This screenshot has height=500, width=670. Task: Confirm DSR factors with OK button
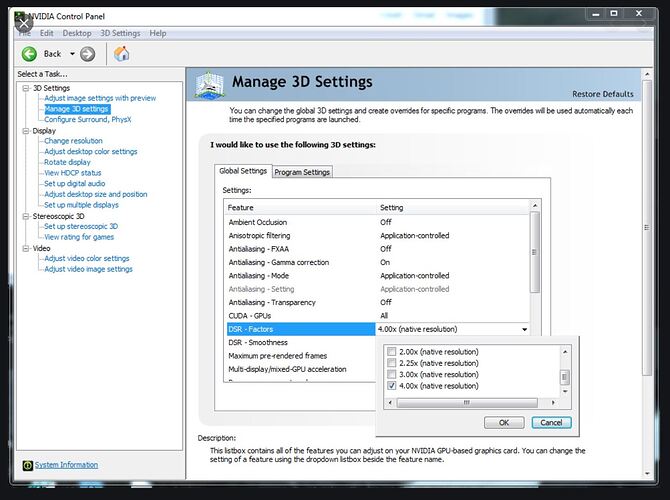coord(504,423)
